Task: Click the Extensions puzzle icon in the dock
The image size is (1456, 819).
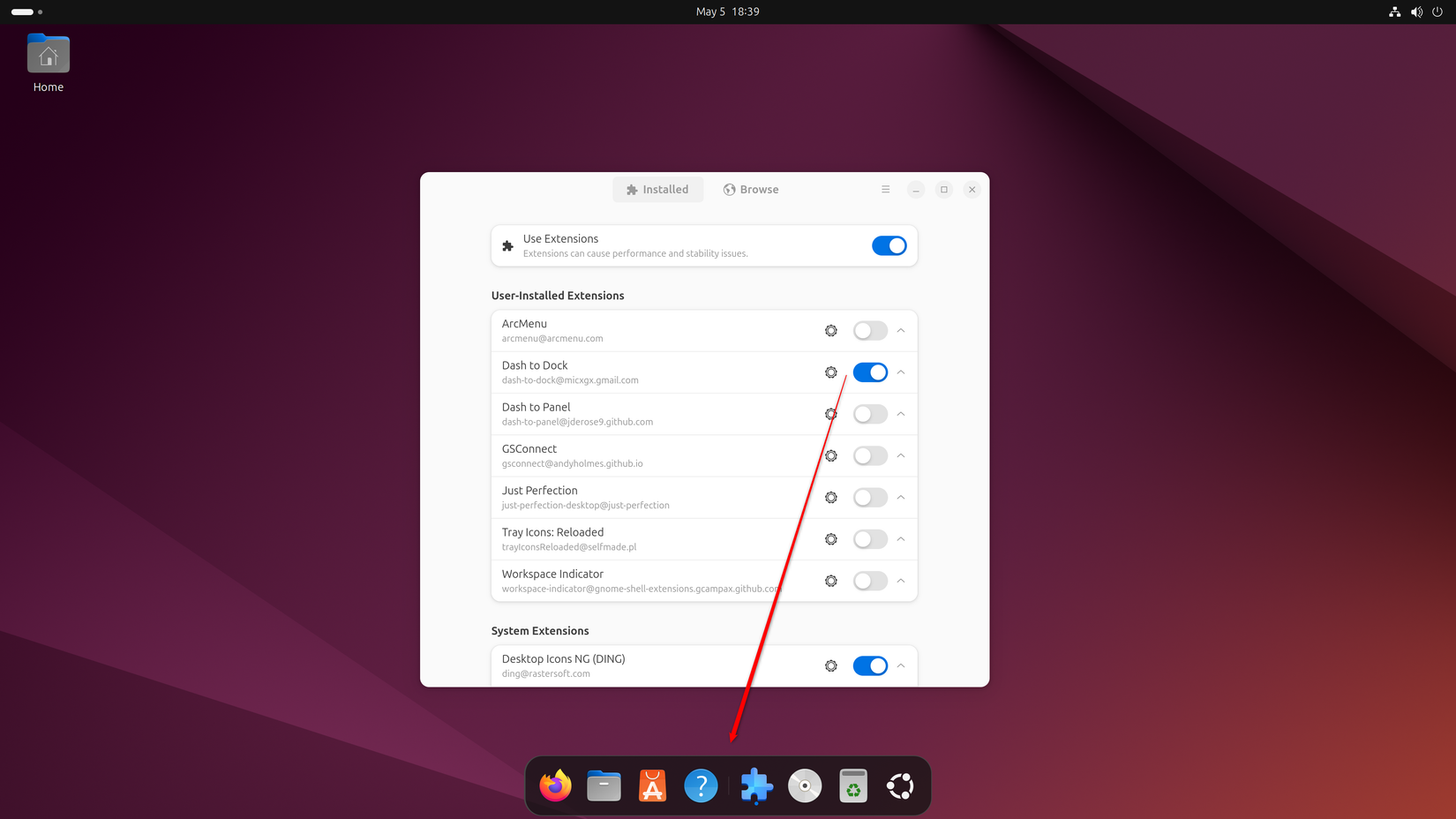Action: pyautogui.click(x=755, y=785)
